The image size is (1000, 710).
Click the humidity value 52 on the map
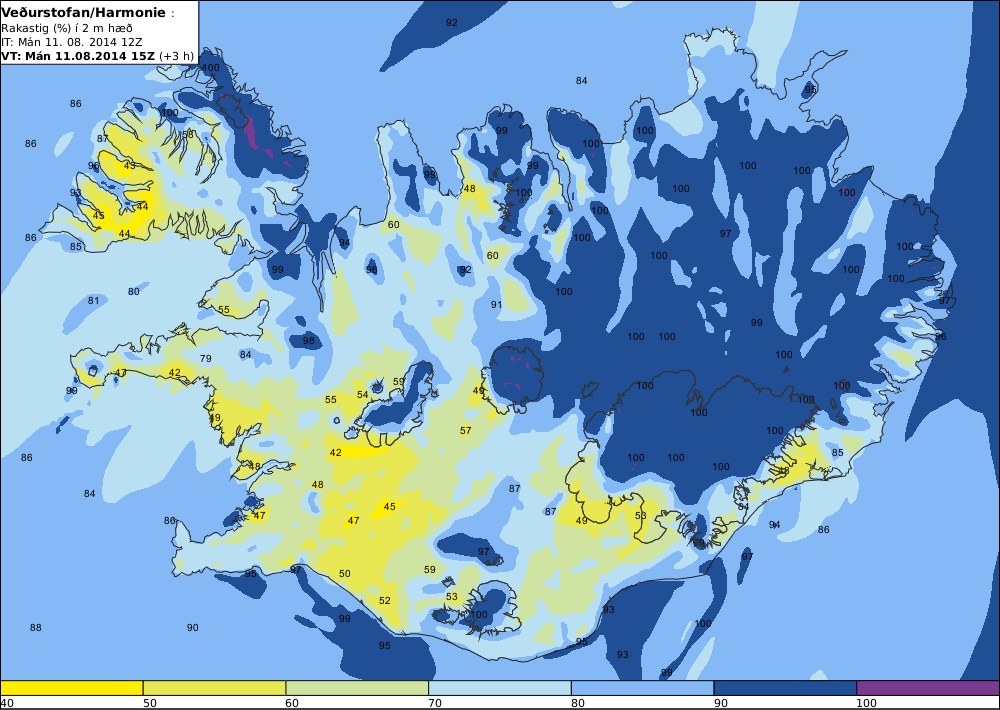click(385, 601)
